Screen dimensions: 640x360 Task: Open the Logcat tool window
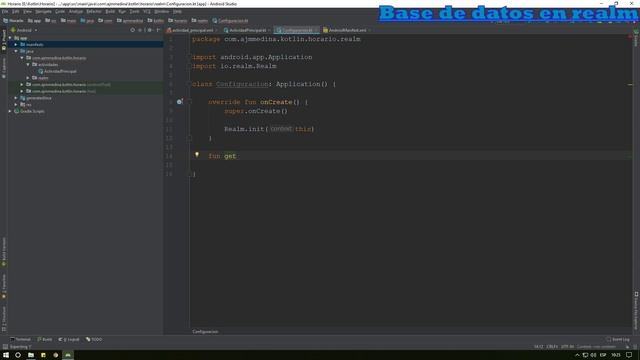coord(69,339)
